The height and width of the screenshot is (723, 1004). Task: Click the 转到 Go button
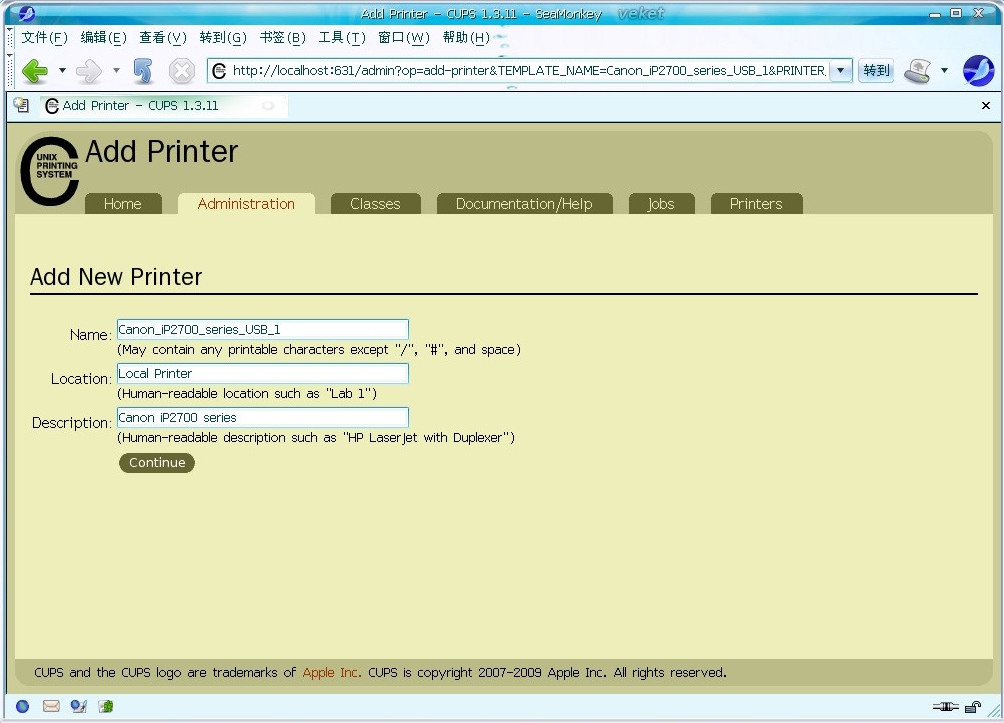click(876, 70)
